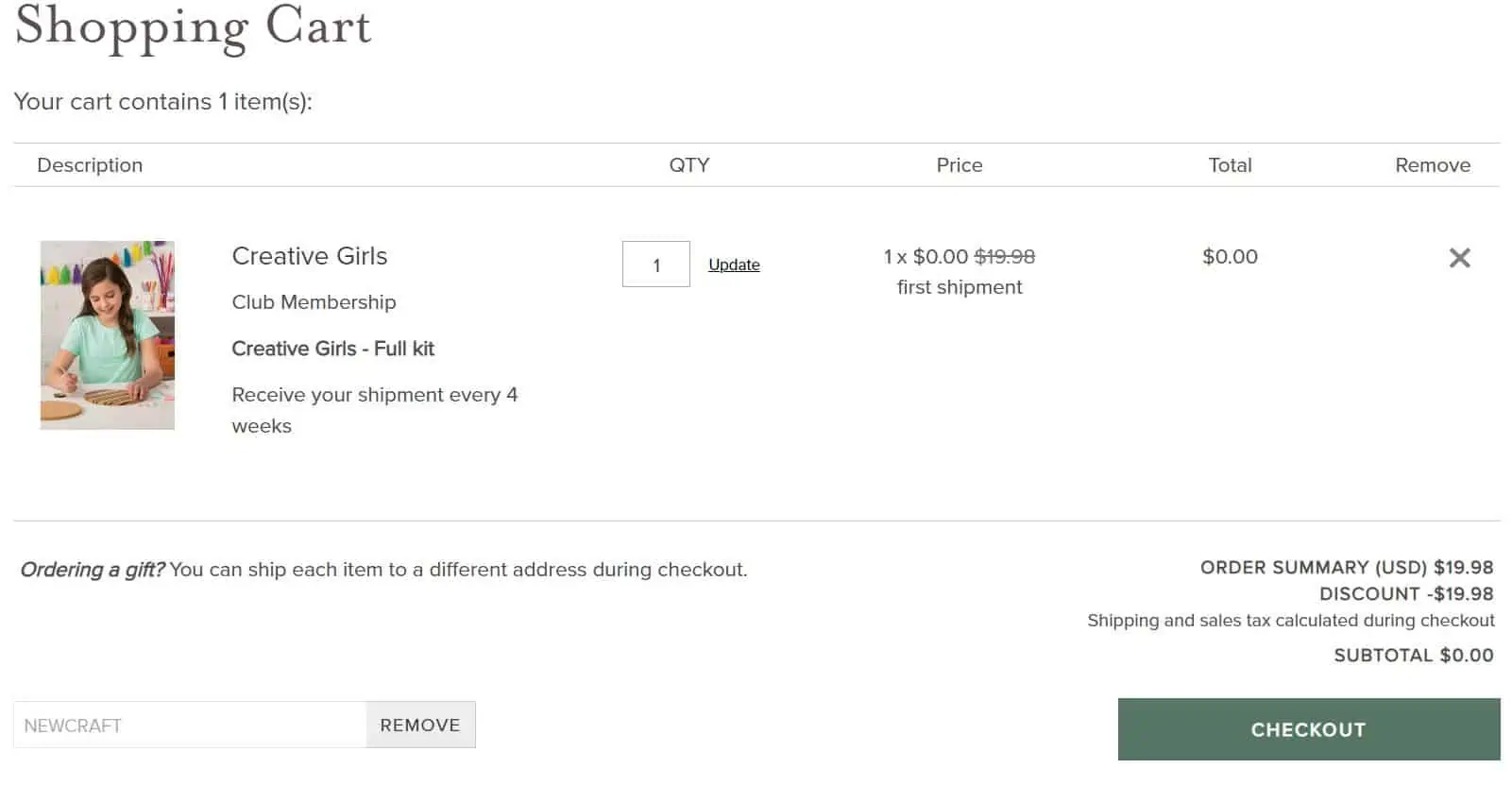The width and height of the screenshot is (1512, 786).
Task: Click the Shopping Cart page heading
Action: [194, 26]
